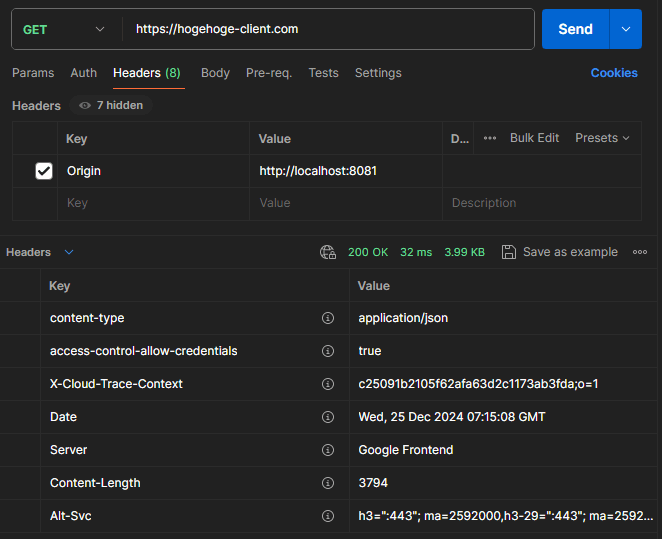Click the content-type key
This screenshot has width=662, height=539.
(x=87, y=318)
